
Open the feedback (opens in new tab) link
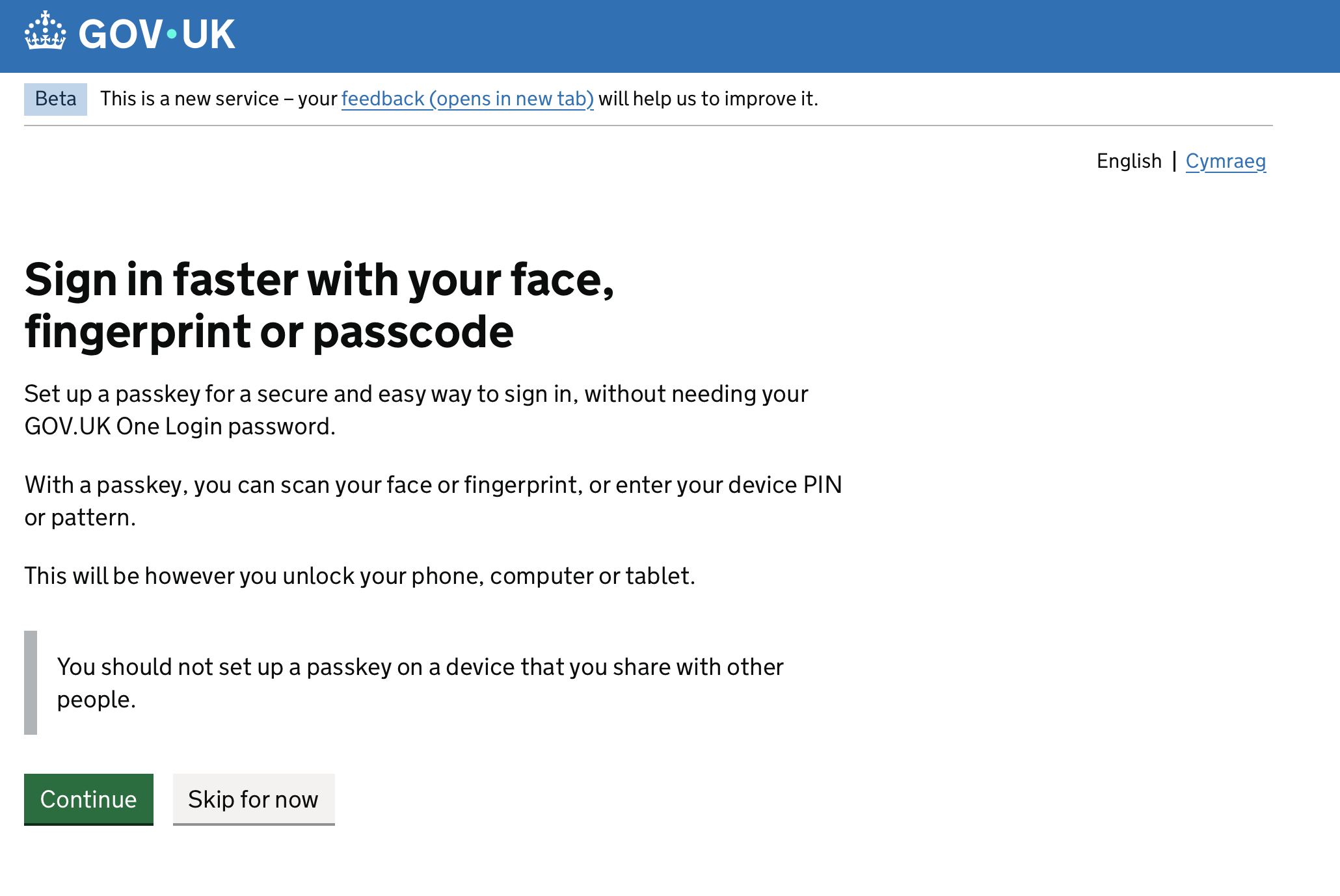tap(467, 99)
